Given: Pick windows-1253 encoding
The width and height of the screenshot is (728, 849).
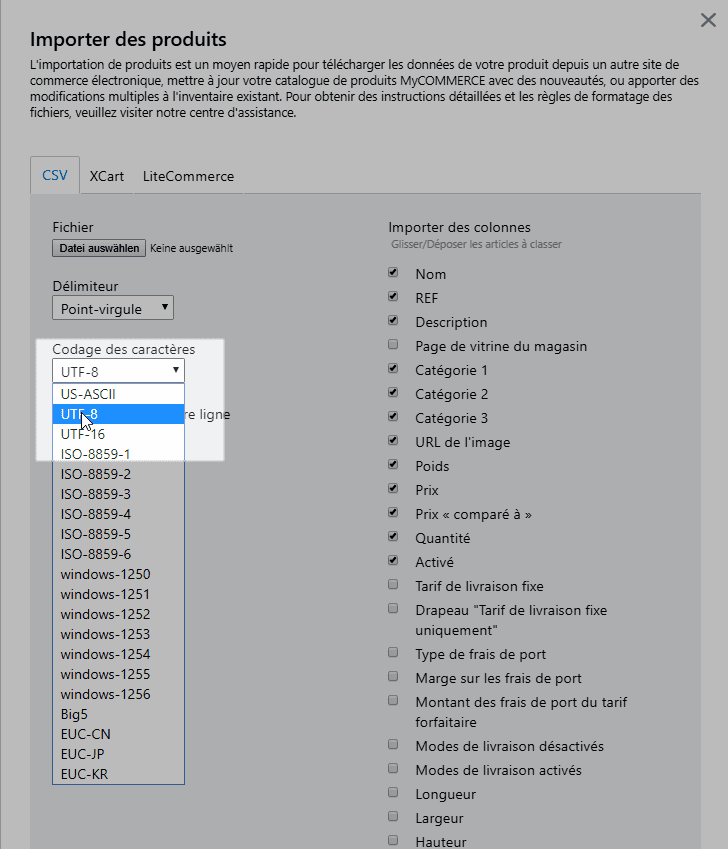Looking at the screenshot, I should 119,635.
